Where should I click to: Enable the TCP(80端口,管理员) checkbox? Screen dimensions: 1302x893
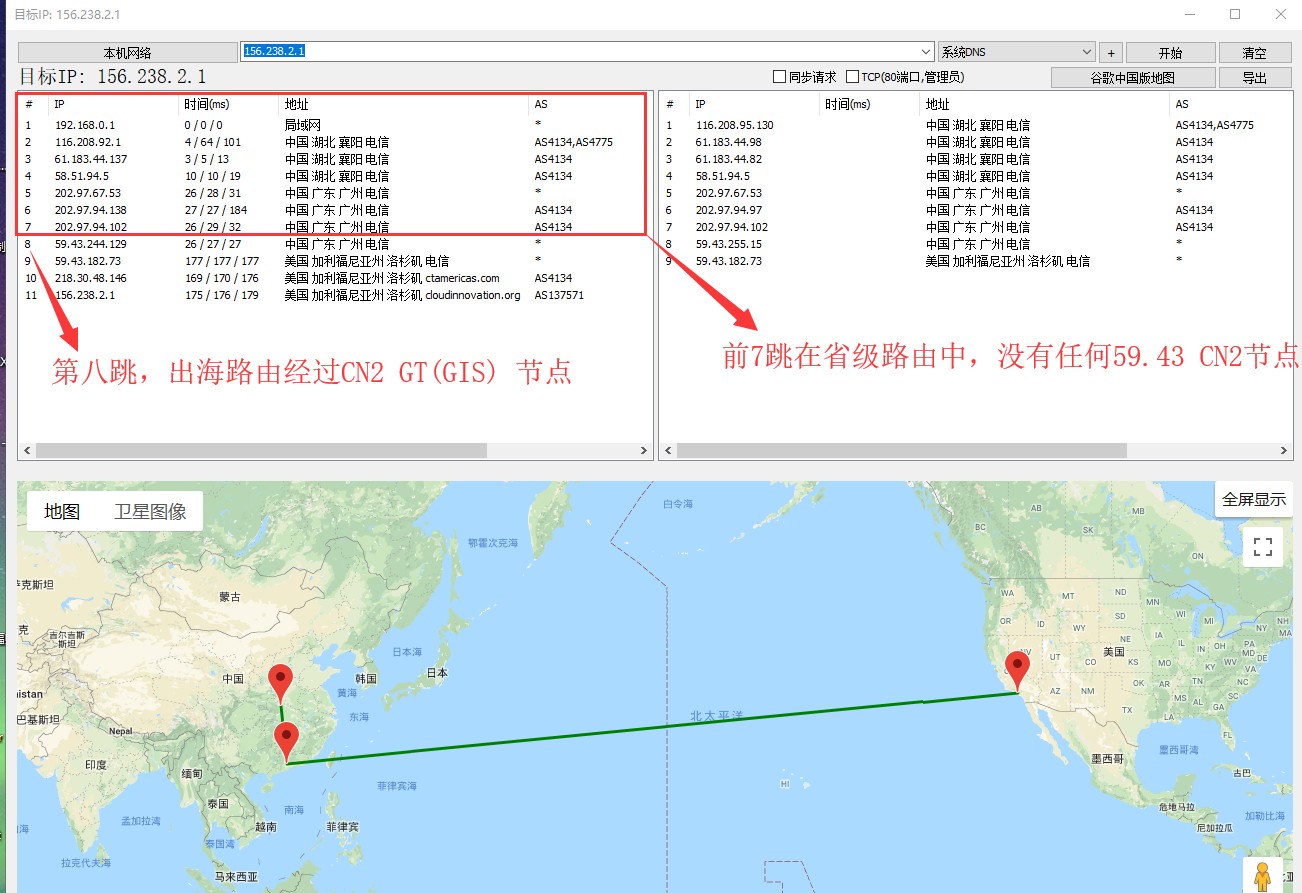tap(853, 77)
